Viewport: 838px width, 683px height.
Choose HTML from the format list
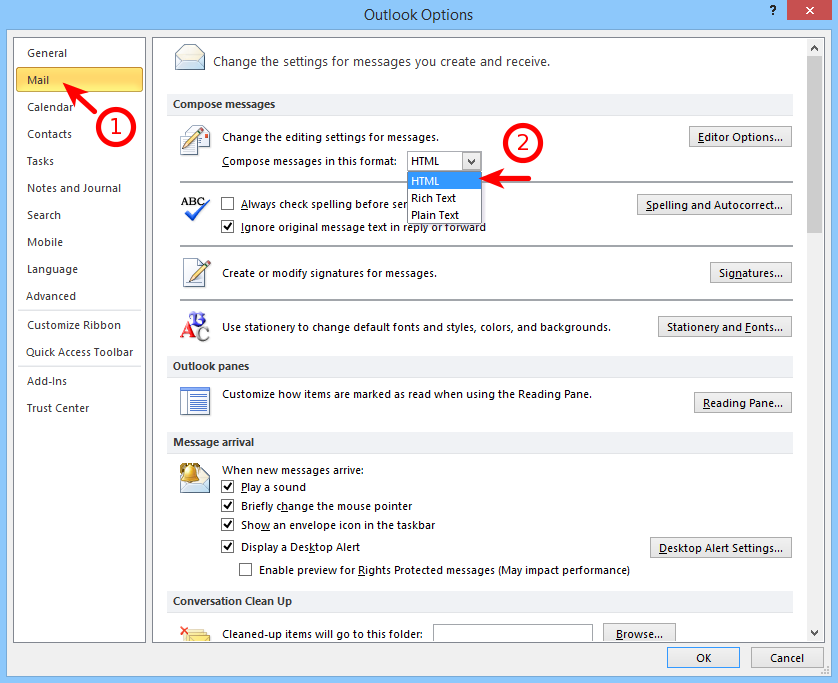[444, 181]
